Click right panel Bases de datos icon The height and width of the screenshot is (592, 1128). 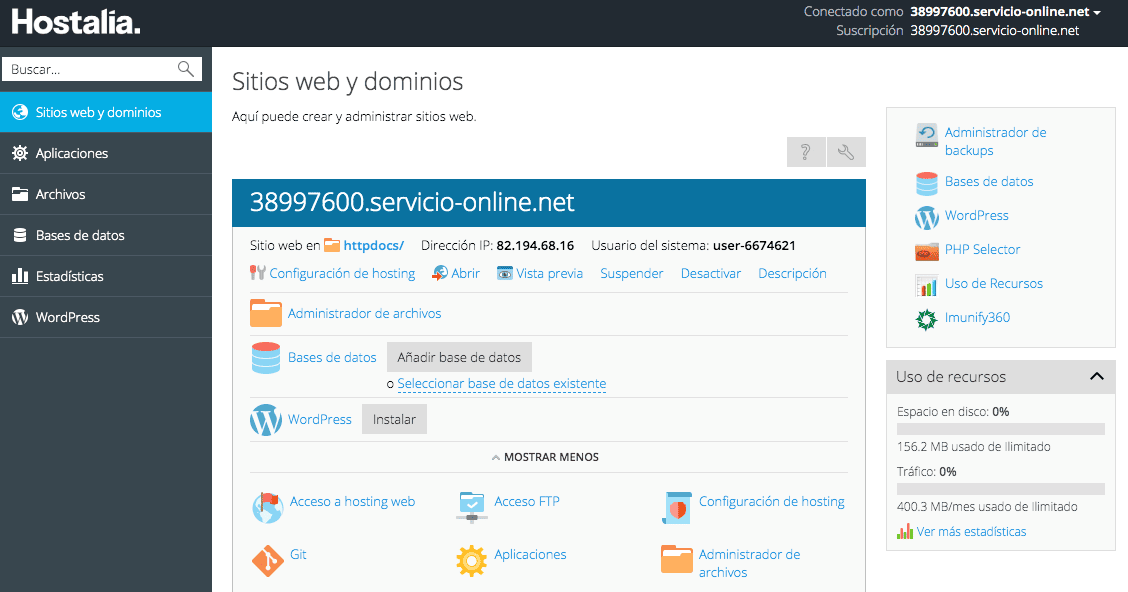click(927, 184)
